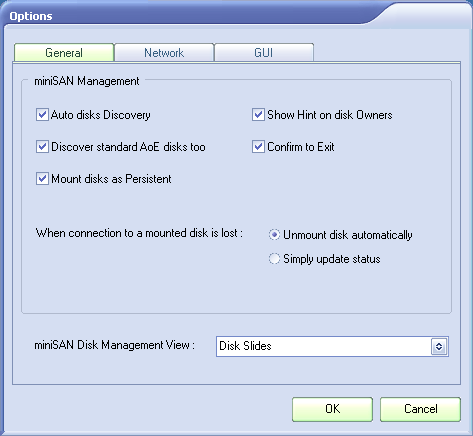The height and width of the screenshot is (436, 473).
Task: Click the 'Mount disks as Persistent' label text
Action: point(111,179)
